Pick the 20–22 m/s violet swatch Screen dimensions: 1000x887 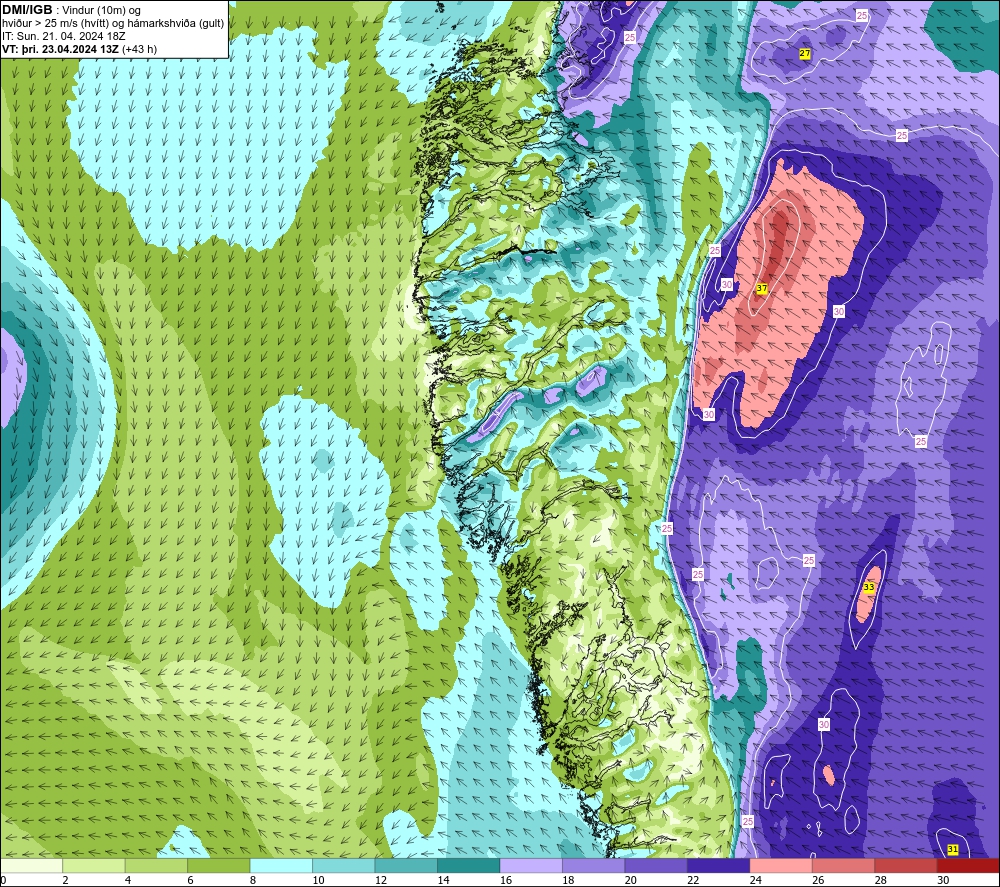(656, 865)
